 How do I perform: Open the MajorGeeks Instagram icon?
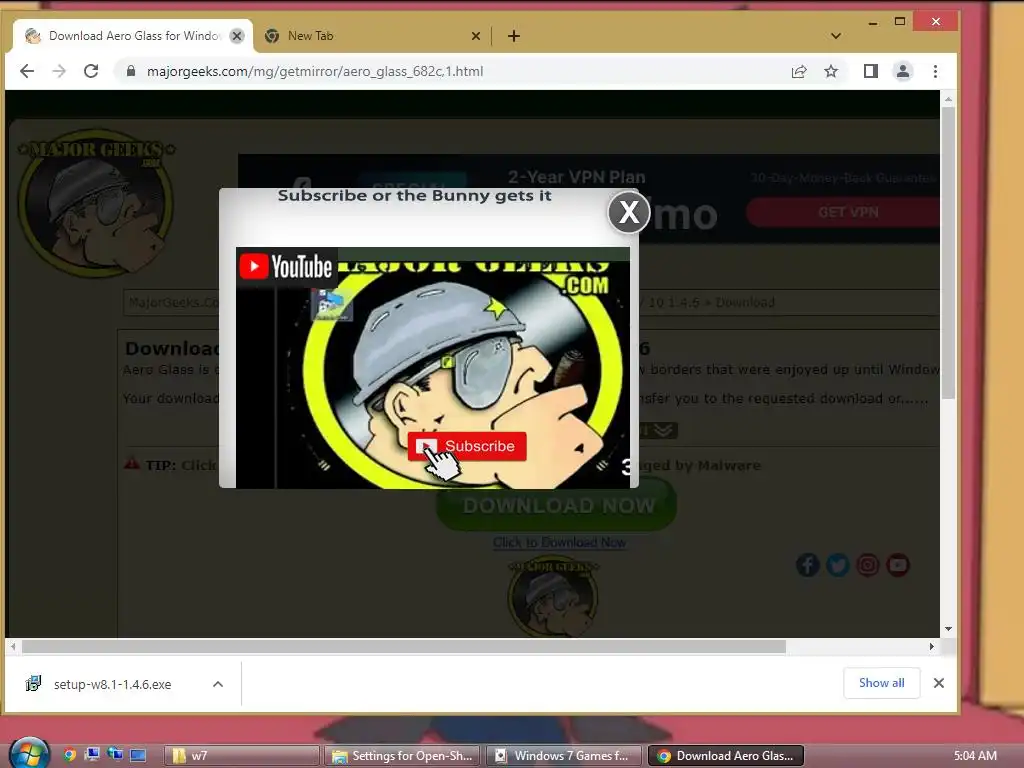868,565
